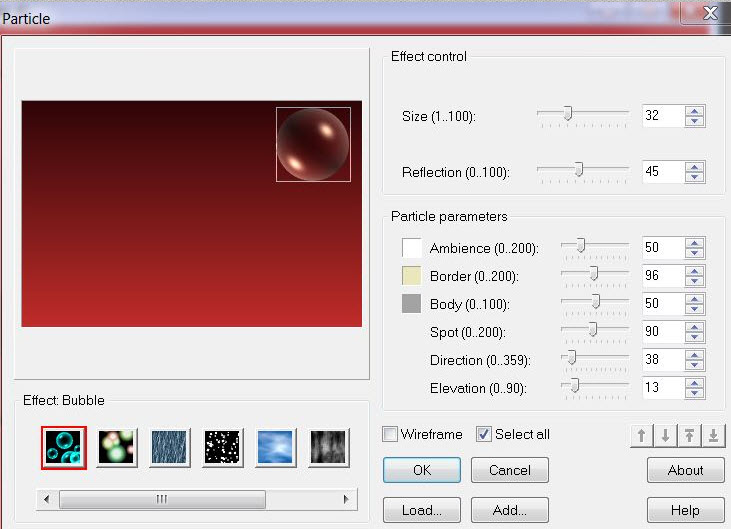Click the Reflection value field showing 45
This screenshot has height=529, width=731.
point(663,172)
